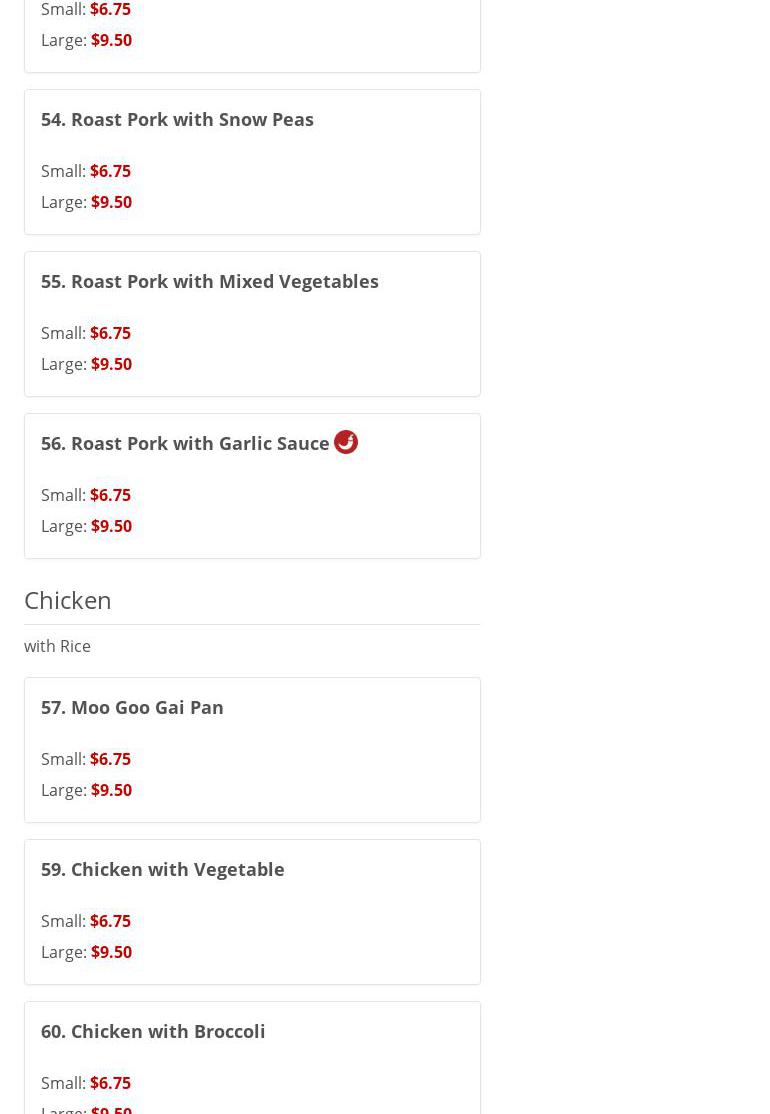Pick small $6.75 Roast Pork with Snow Peas
The height and width of the screenshot is (1114, 770).
tap(110, 171)
